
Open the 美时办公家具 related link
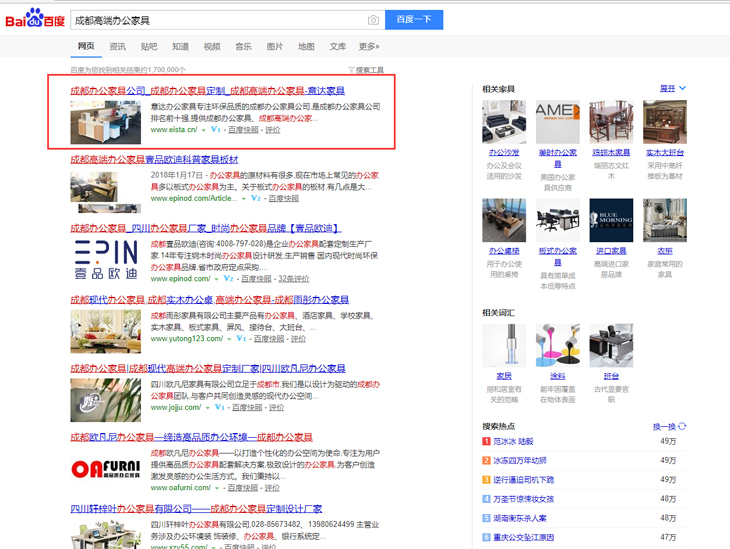tap(558, 158)
